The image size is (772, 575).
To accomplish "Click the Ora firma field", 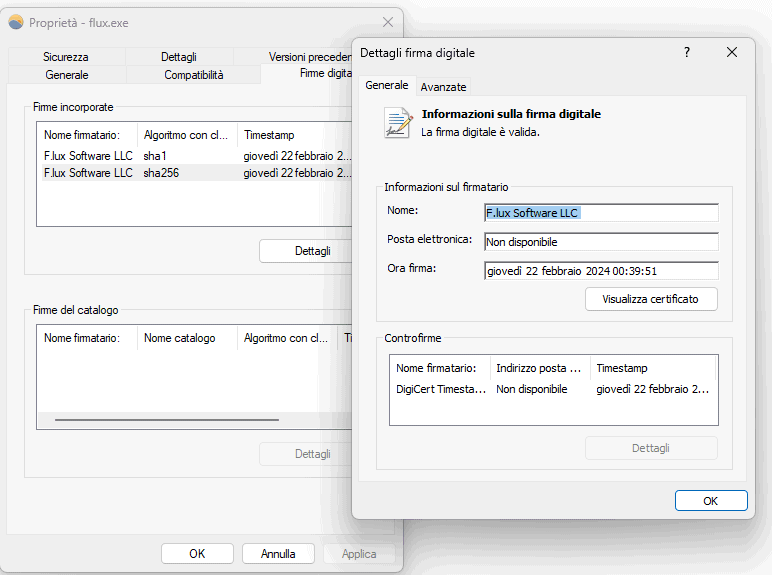I will point(601,271).
